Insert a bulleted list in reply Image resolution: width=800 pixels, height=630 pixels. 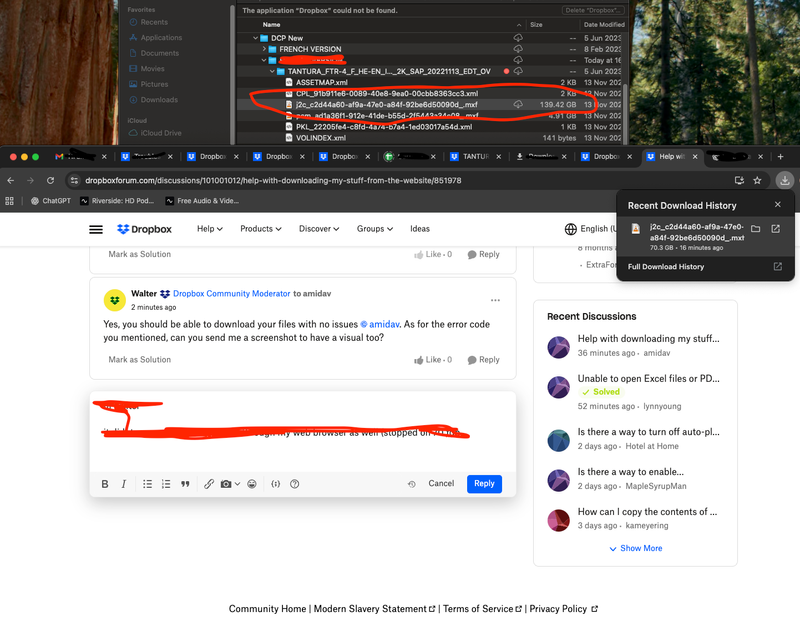147,484
